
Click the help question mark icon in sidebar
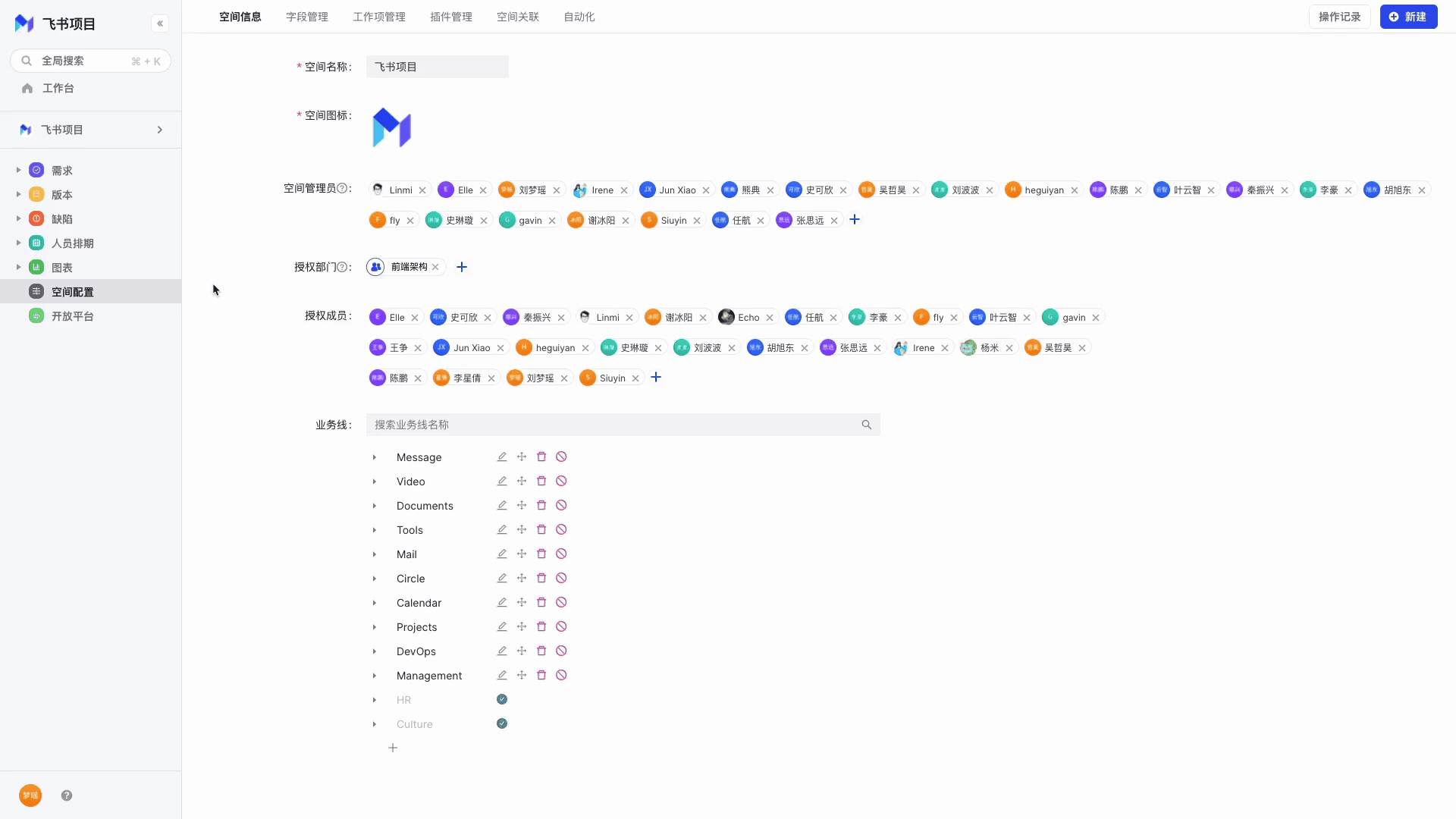[67, 795]
